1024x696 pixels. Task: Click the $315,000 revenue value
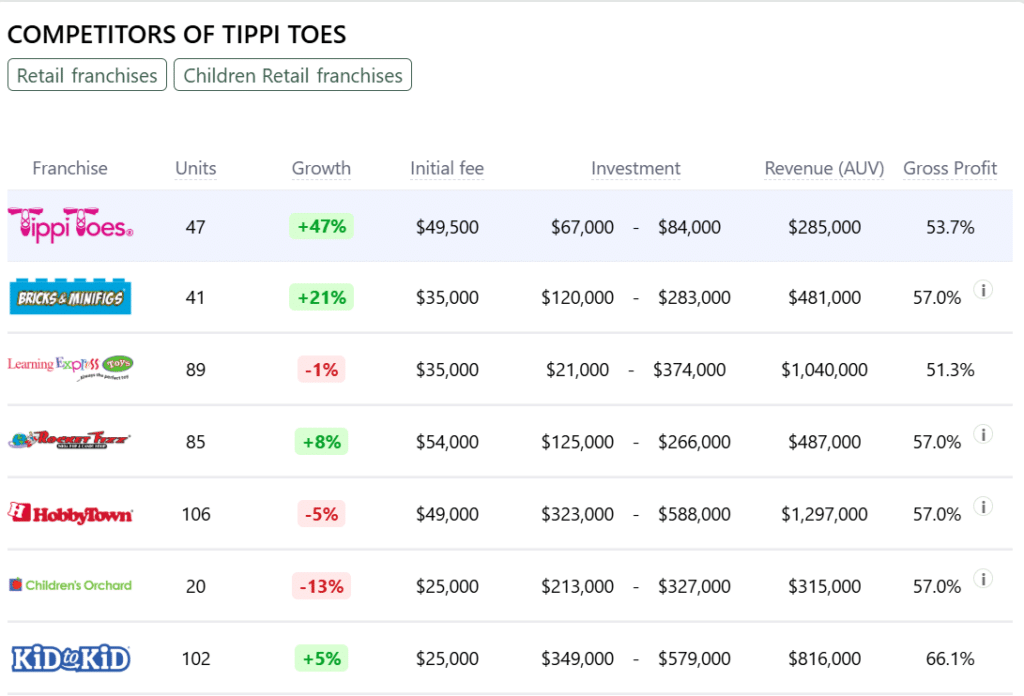[x=824, y=586]
